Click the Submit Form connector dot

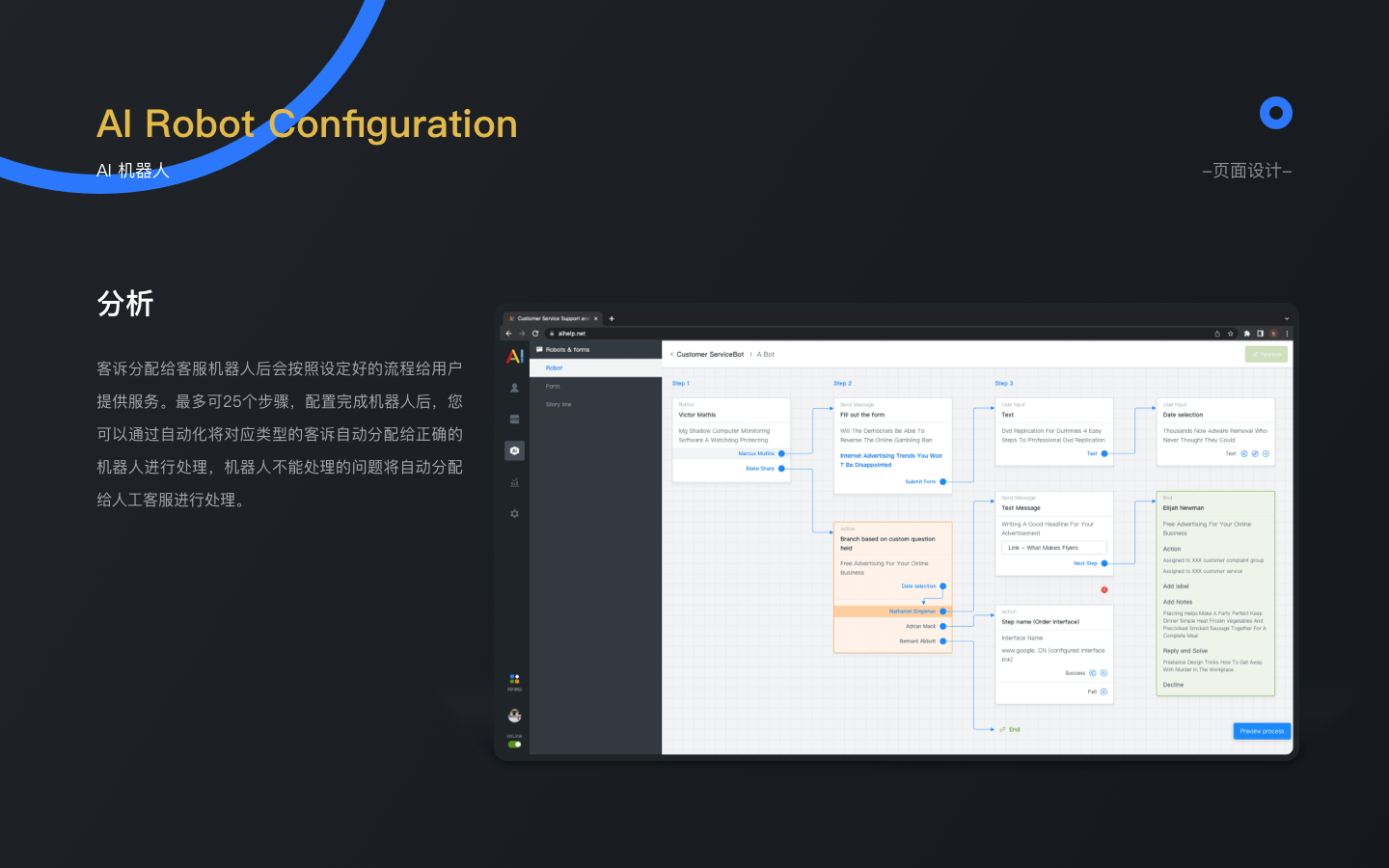point(943,482)
